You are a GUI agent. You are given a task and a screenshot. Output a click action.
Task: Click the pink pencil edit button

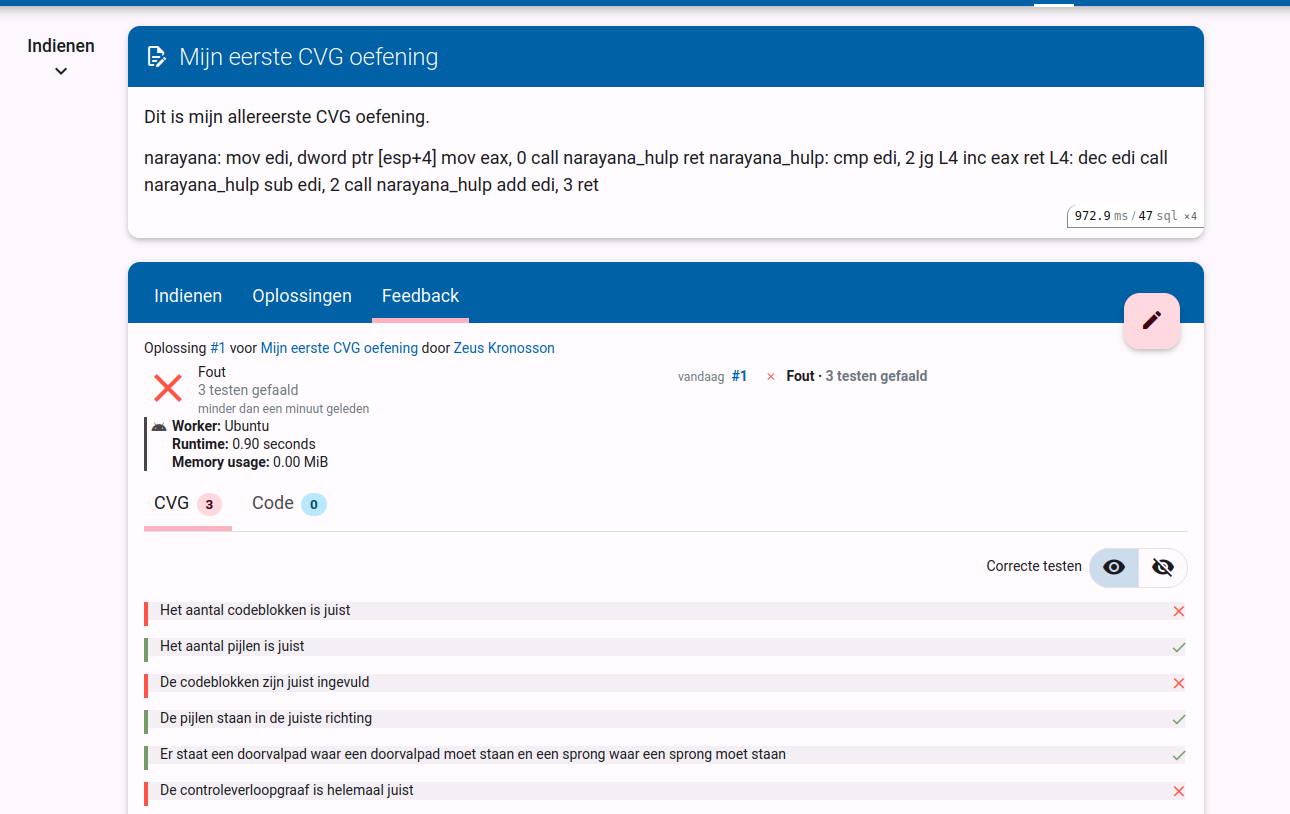(1151, 320)
